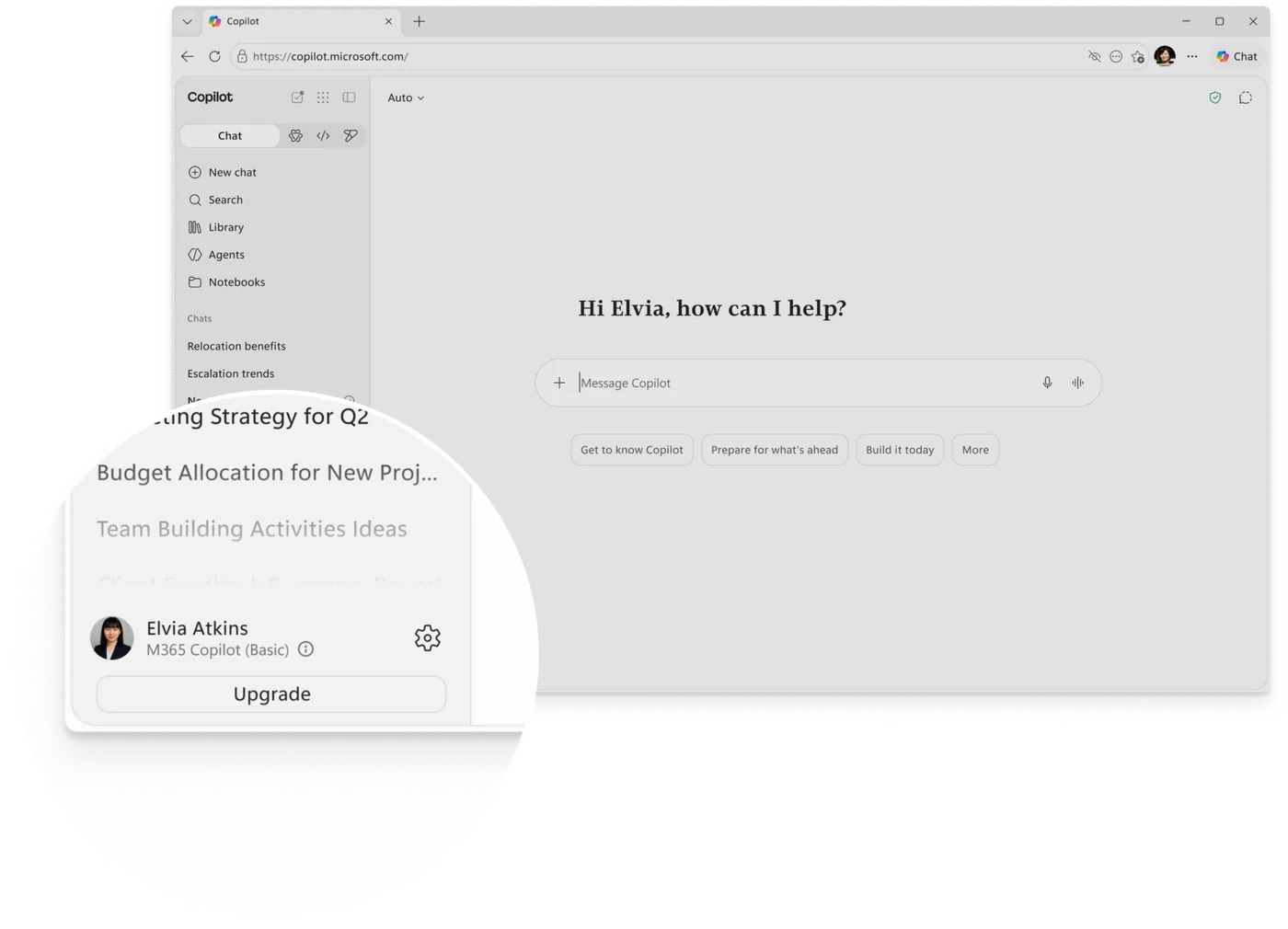Click the circled ellipsis icon in address bar
Screen dimensions: 1288x929
[1116, 56]
